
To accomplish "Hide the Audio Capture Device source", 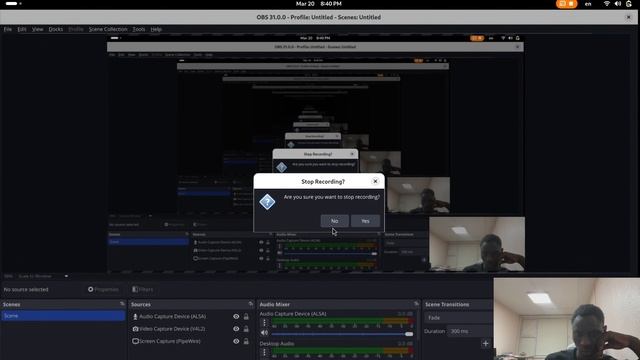I will pyautogui.click(x=236, y=316).
